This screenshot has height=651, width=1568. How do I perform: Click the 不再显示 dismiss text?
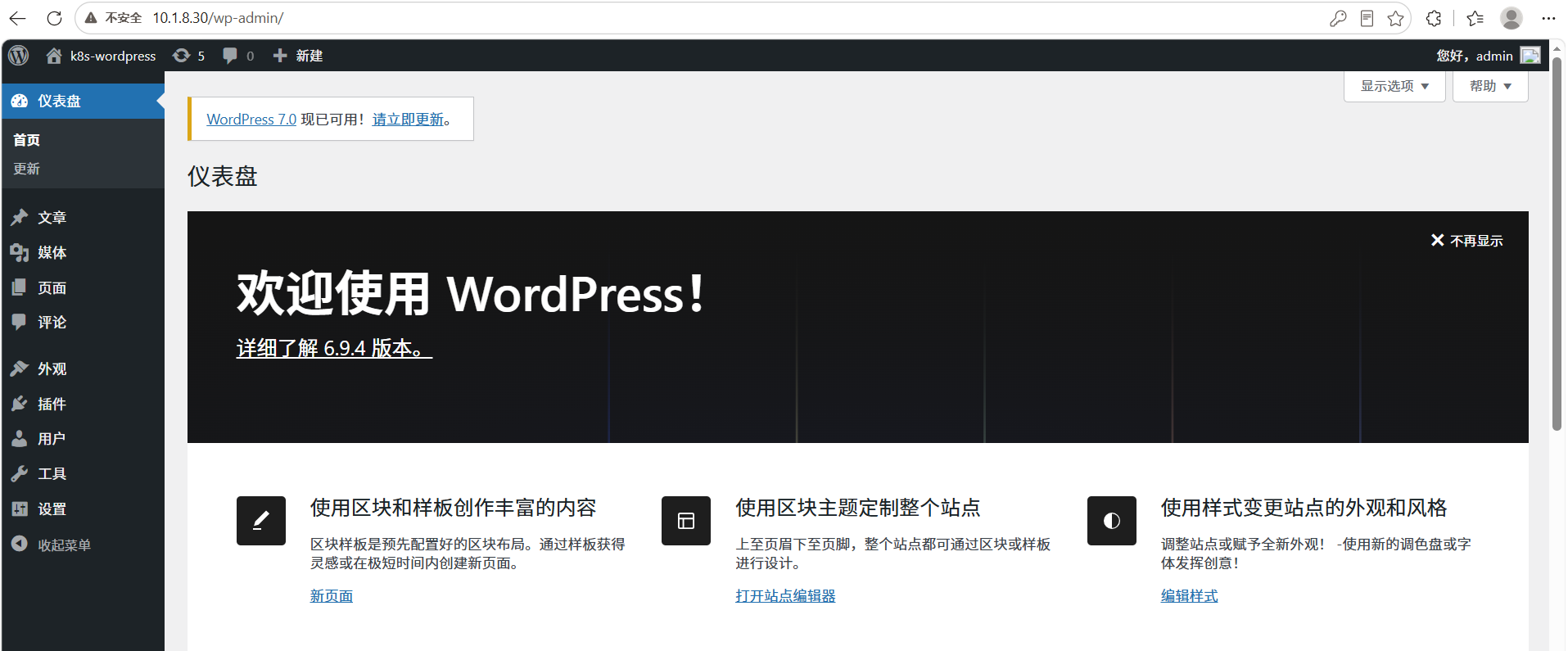(1476, 241)
